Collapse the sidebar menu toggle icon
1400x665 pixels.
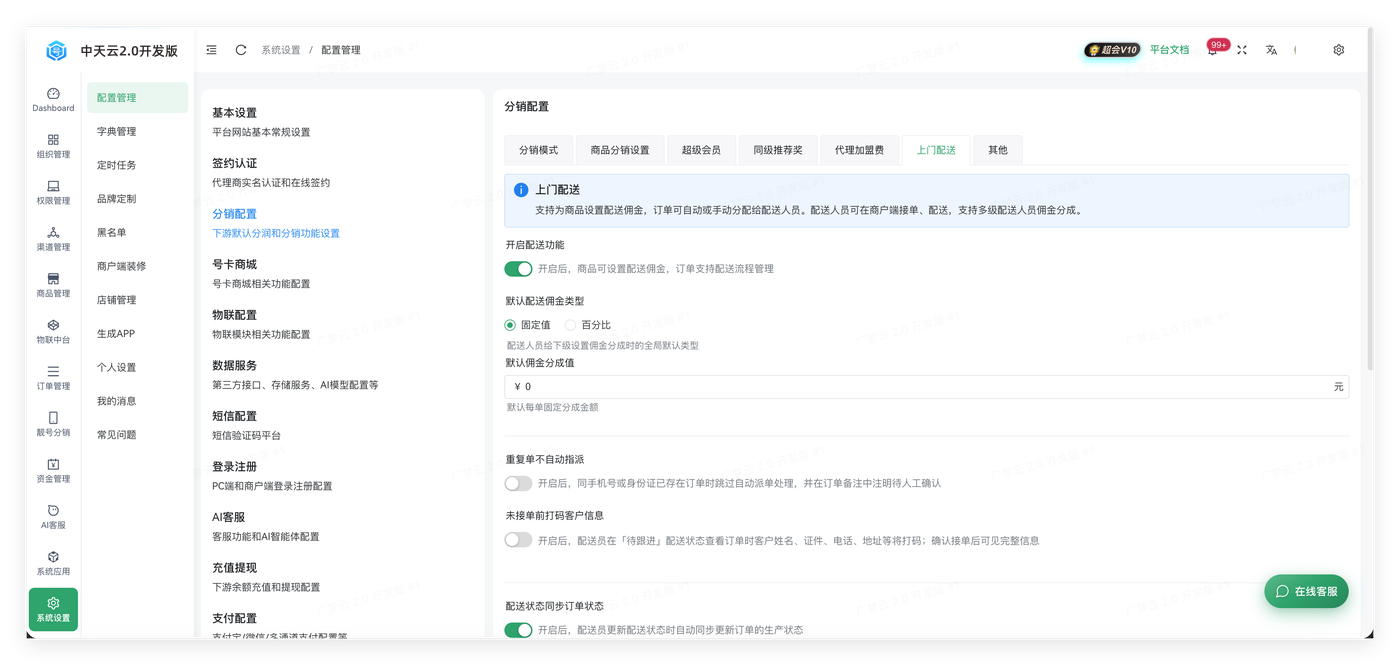point(212,50)
